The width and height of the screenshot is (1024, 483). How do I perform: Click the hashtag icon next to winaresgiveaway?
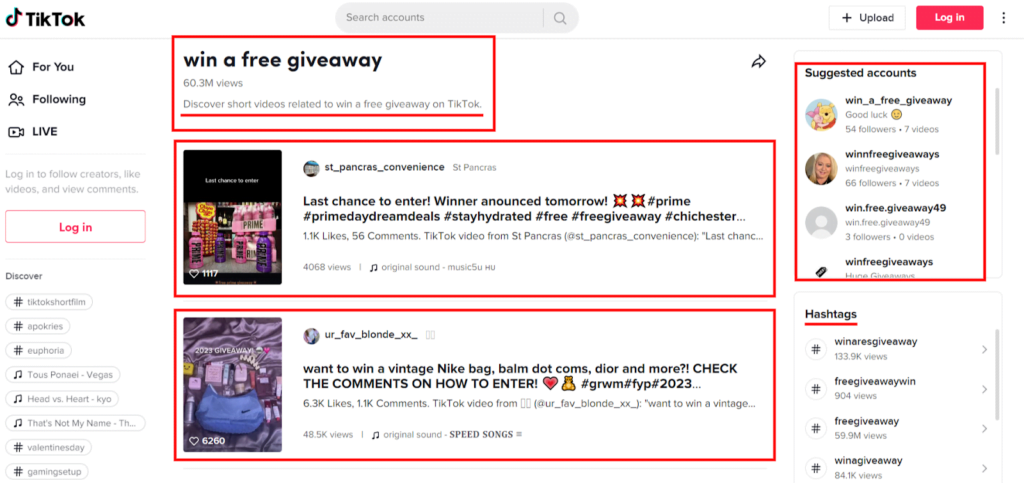click(x=816, y=349)
